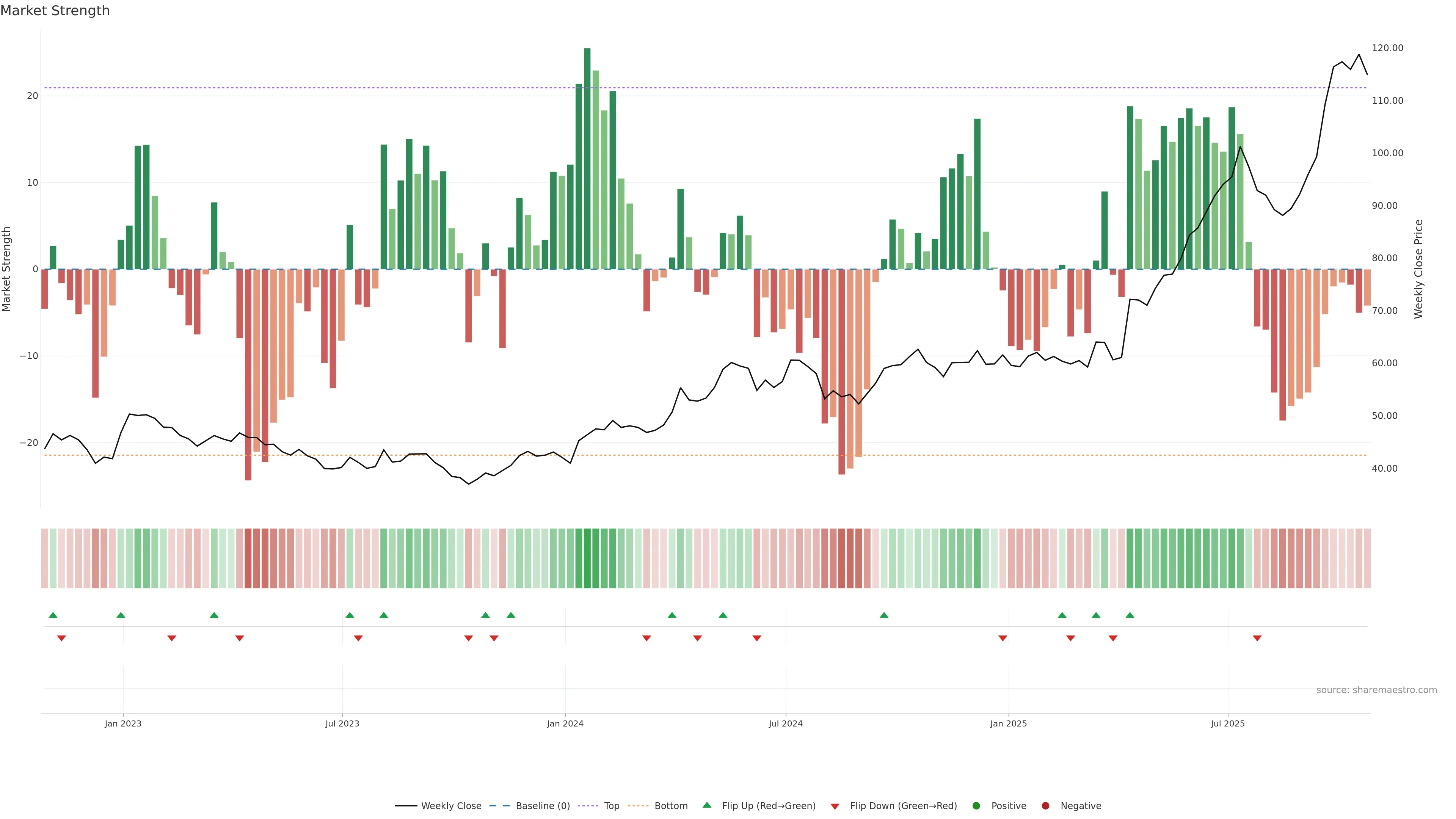The width and height of the screenshot is (1456, 819).
Task: Click the tallest green bar just after Jan 2024
Action: pyautogui.click(x=587, y=158)
